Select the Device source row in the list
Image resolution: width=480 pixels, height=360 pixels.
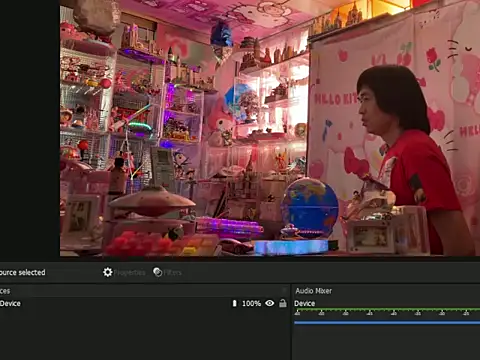tap(144, 303)
